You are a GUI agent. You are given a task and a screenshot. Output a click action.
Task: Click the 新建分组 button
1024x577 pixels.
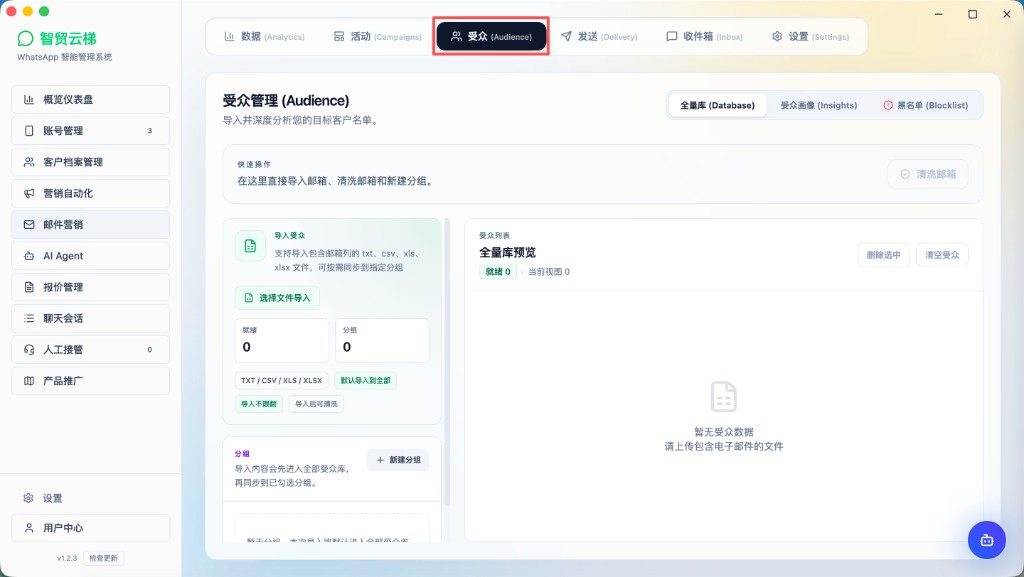tap(398, 460)
